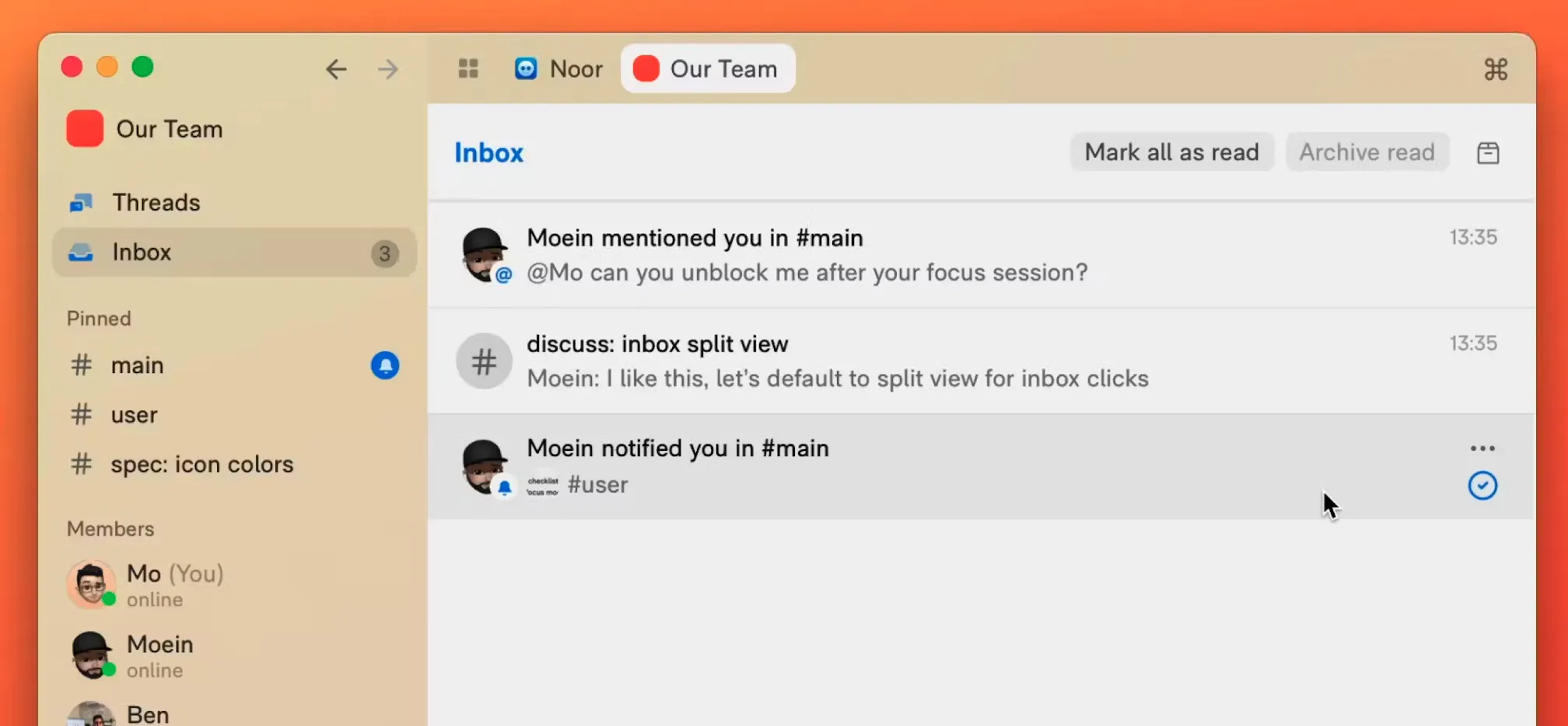Open three-dots menu on Moein notification

[x=1482, y=449]
